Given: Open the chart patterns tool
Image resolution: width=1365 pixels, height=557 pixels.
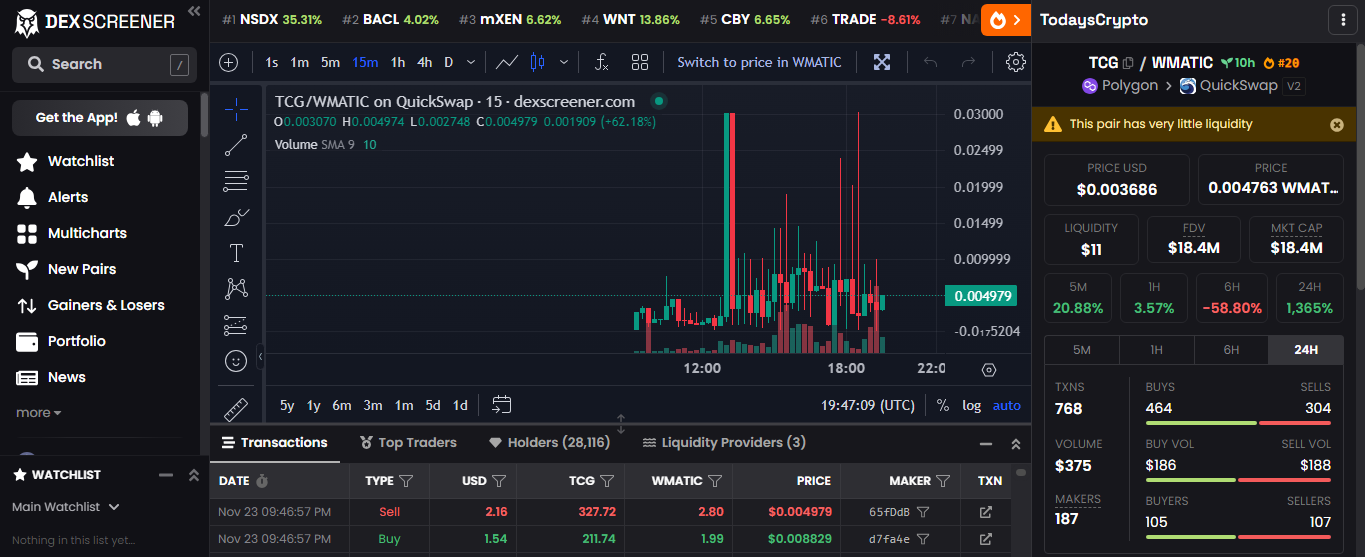Looking at the screenshot, I should point(236,289).
